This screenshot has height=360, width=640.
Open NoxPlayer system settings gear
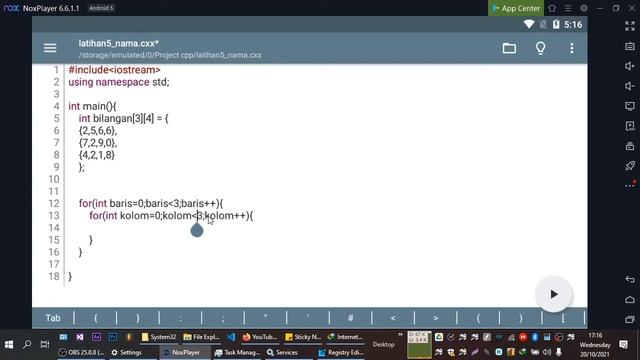click(x=584, y=8)
